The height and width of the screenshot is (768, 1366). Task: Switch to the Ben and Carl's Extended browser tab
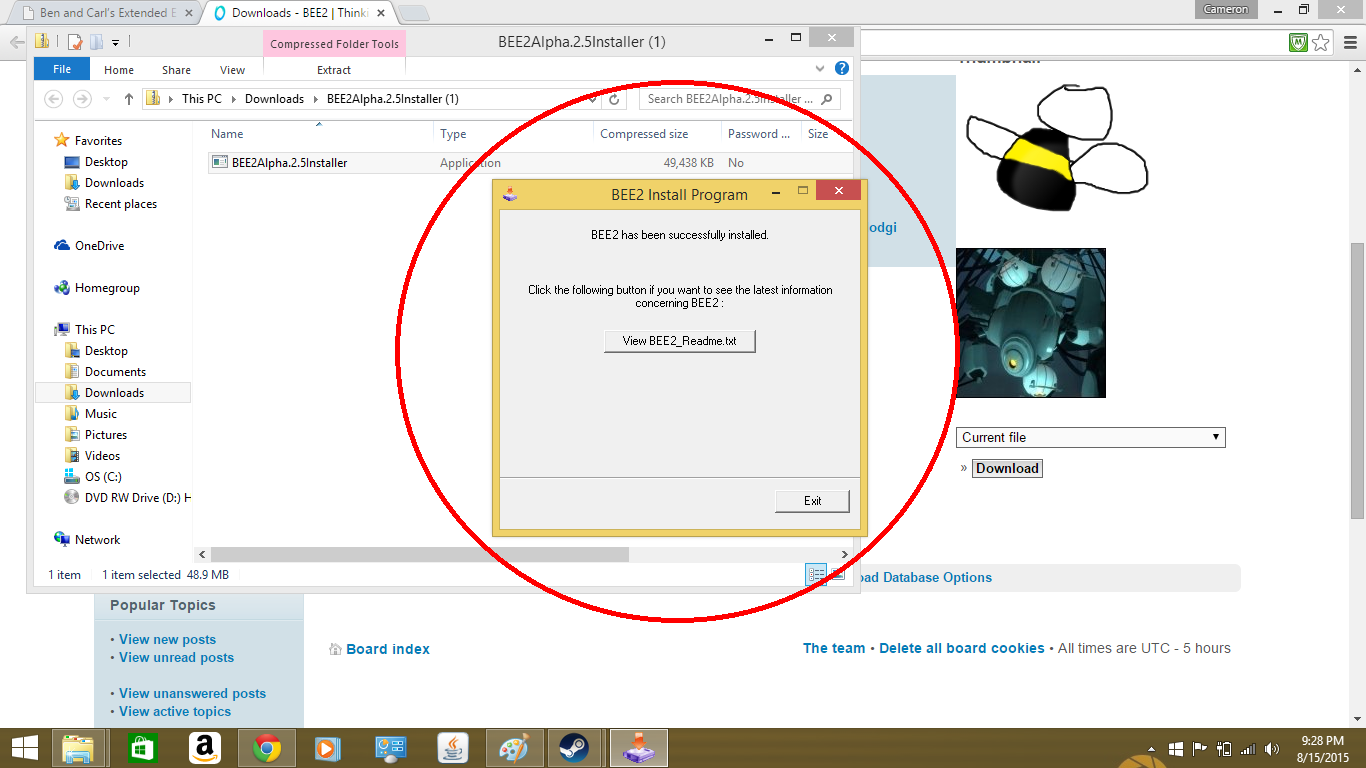pyautogui.click(x=104, y=13)
